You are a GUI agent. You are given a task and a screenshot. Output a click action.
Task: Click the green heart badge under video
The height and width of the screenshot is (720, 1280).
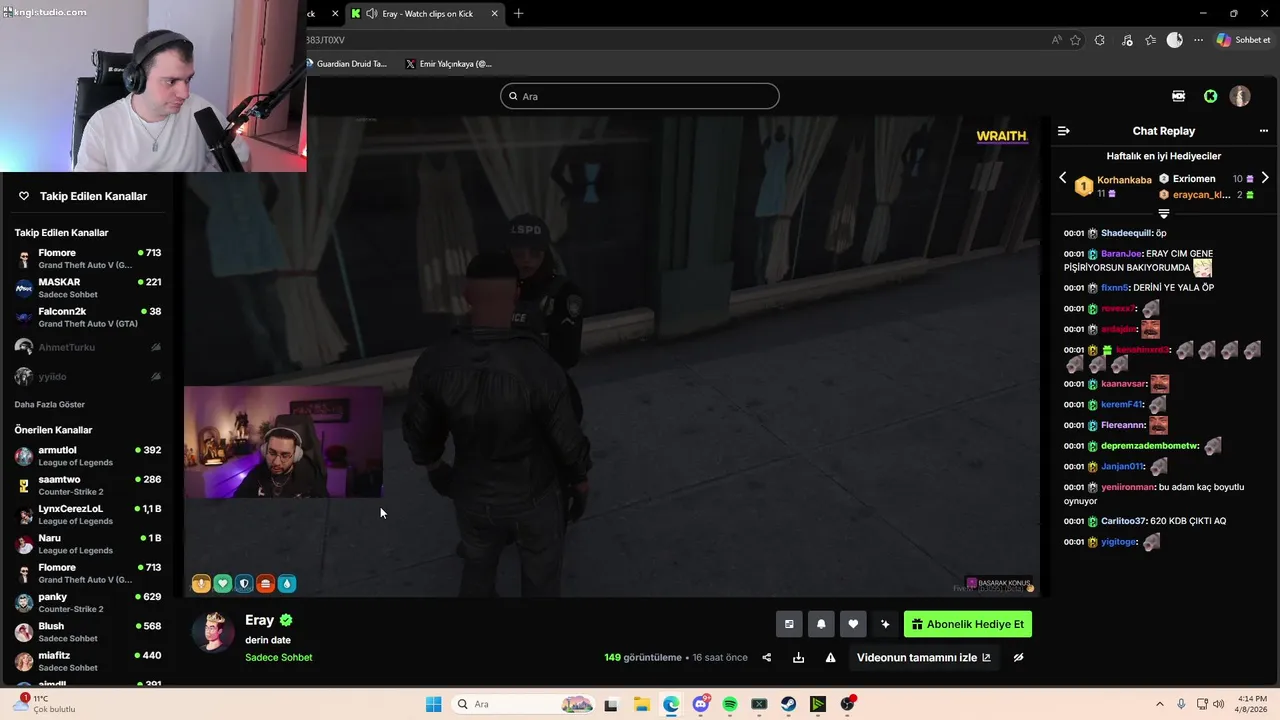click(x=223, y=584)
